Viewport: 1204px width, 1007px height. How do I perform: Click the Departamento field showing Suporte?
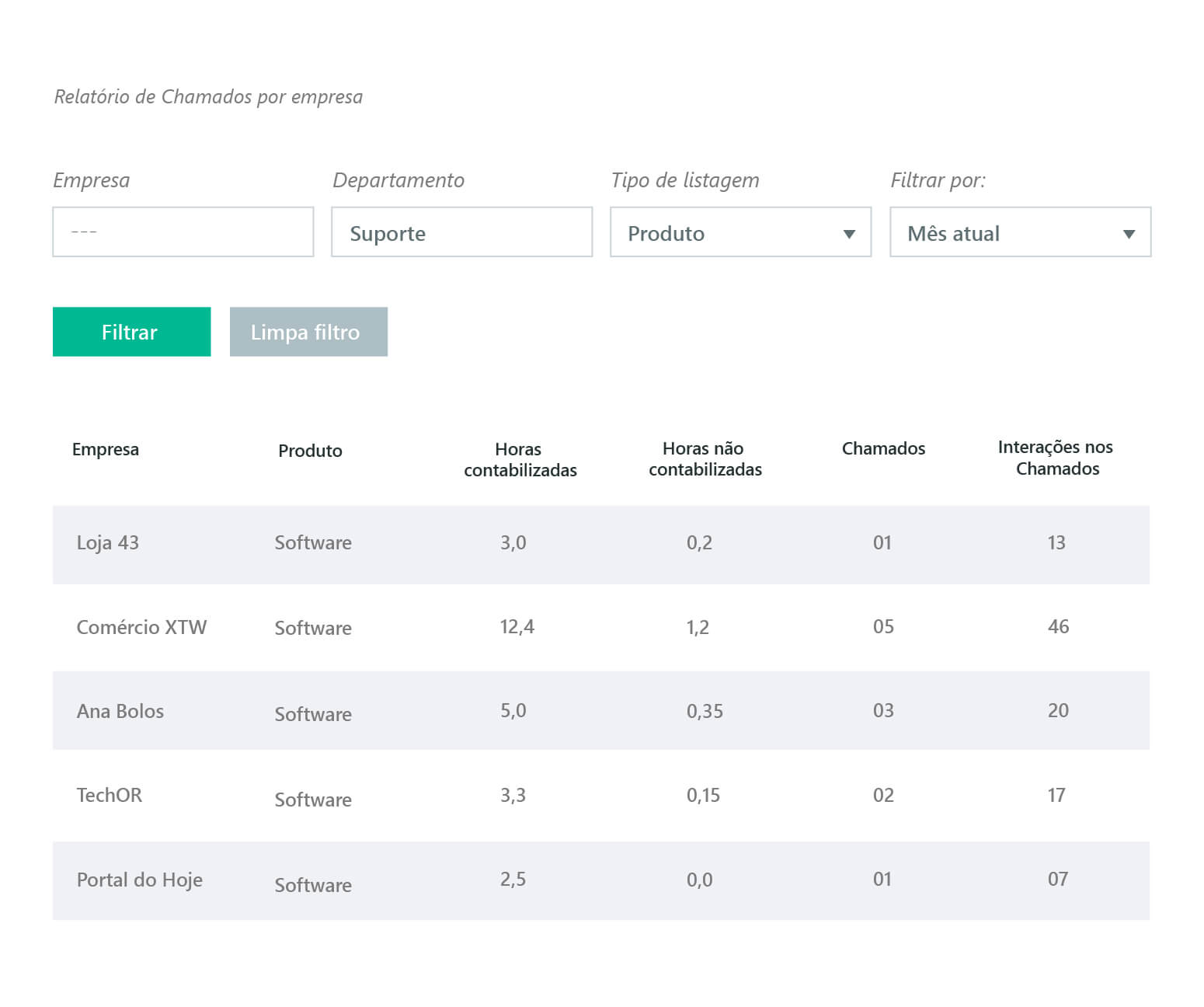pos(461,232)
